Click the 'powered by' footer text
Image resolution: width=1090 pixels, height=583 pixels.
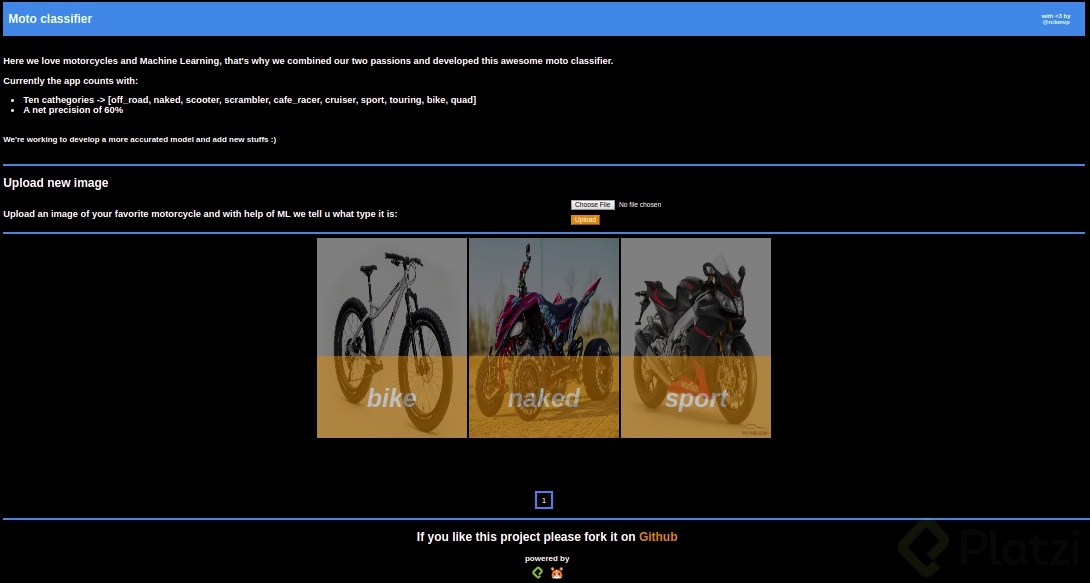pos(546,558)
